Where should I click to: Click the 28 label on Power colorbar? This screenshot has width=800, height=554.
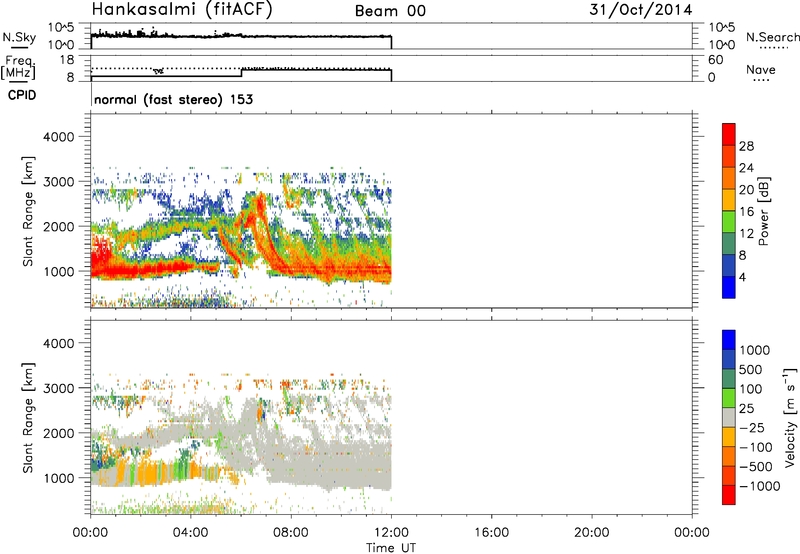pos(746,146)
